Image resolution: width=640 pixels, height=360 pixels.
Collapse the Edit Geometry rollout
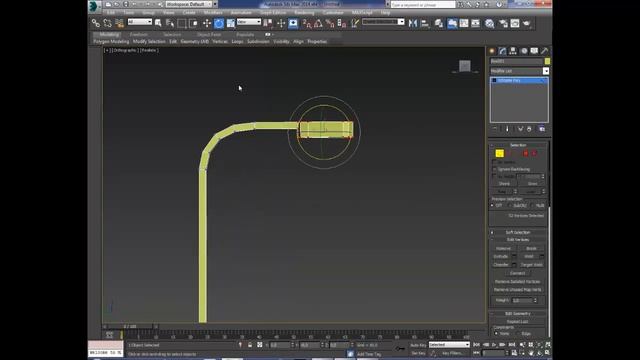click(x=518, y=313)
